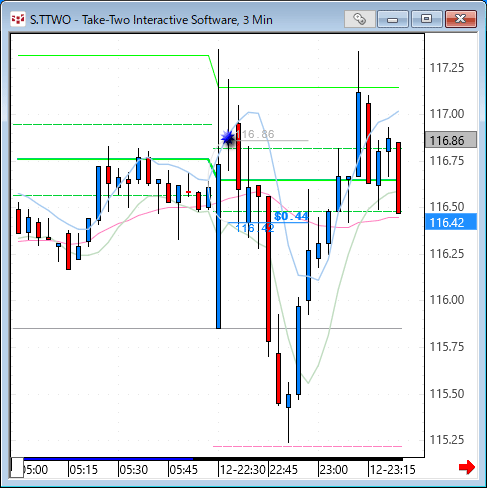Click the 05:30 time axis label
487x488 pixels.
(134, 470)
